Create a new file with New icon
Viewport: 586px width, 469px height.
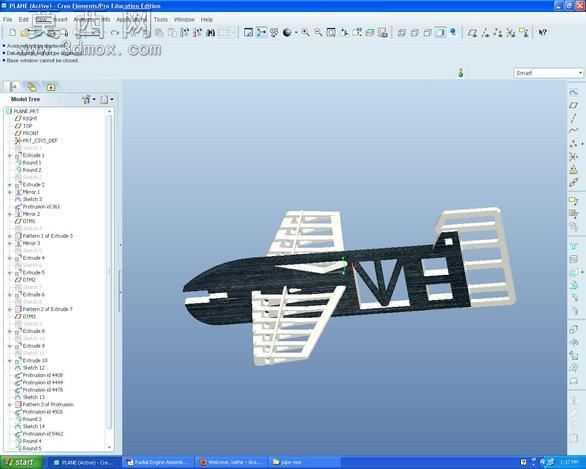point(12,33)
